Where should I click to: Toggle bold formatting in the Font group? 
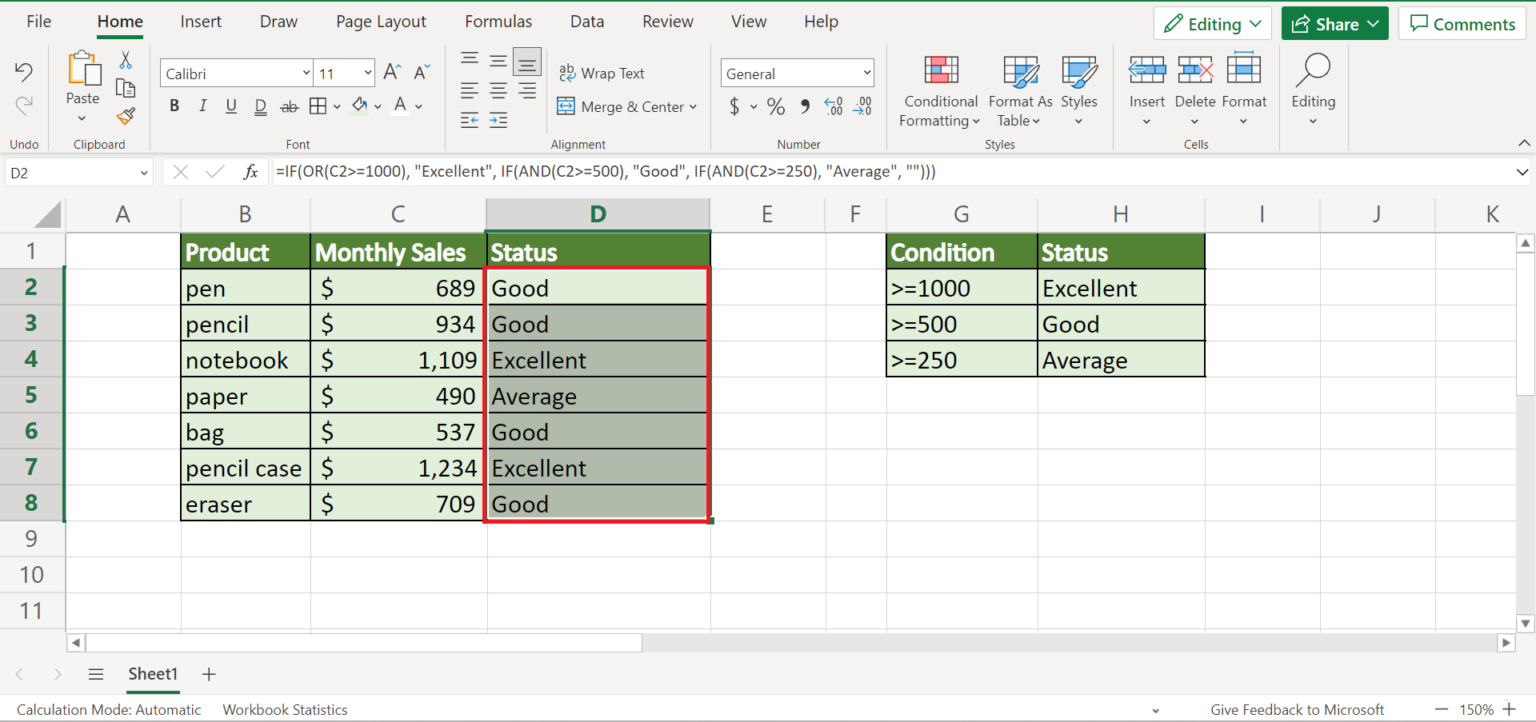[175, 105]
